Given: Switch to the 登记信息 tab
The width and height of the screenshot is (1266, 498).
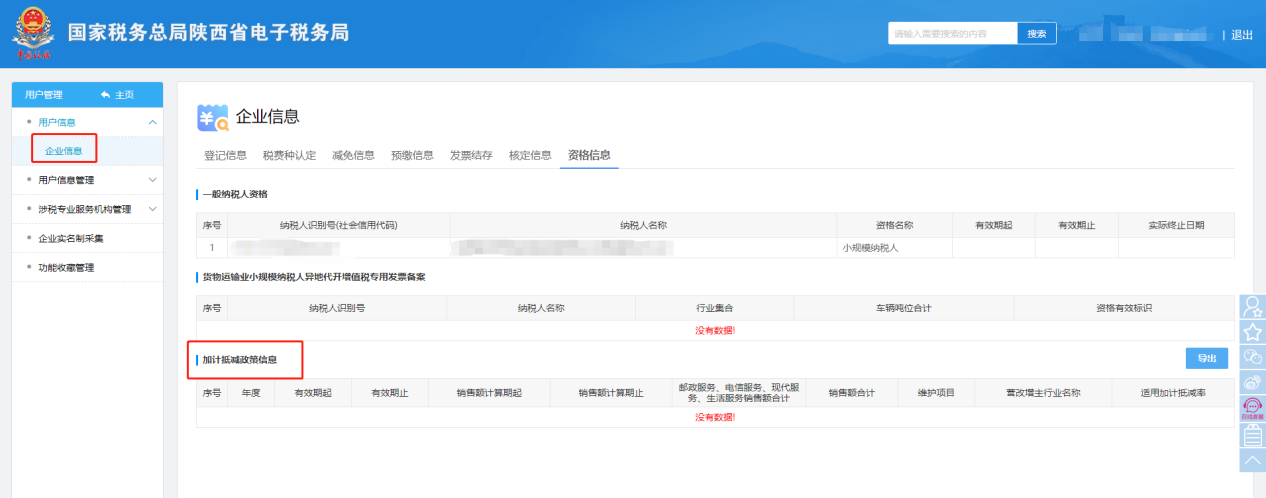Looking at the screenshot, I should (x=225, y=155).
